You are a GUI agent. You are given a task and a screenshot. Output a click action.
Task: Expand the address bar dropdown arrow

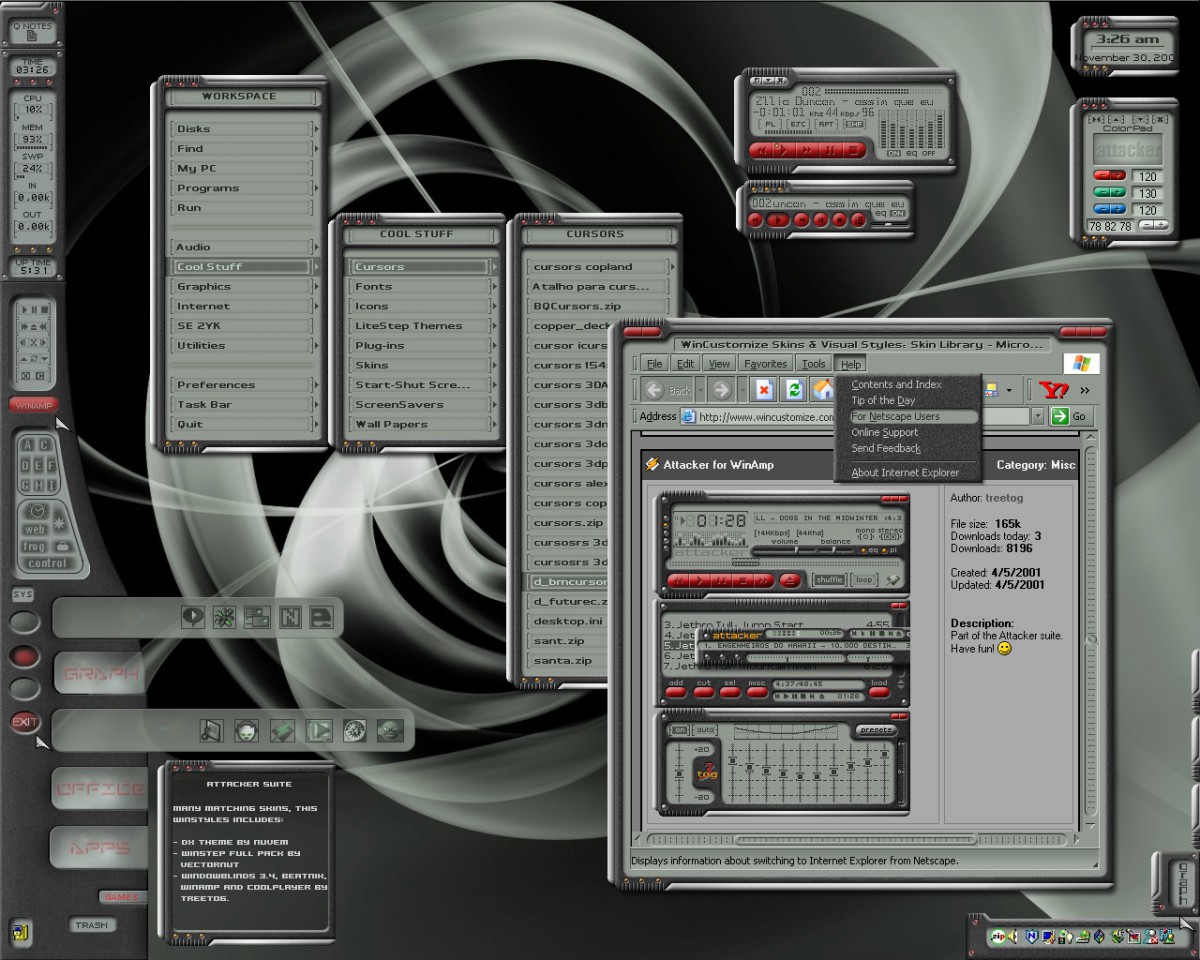pyautogui.click(x=1037, y=416)
